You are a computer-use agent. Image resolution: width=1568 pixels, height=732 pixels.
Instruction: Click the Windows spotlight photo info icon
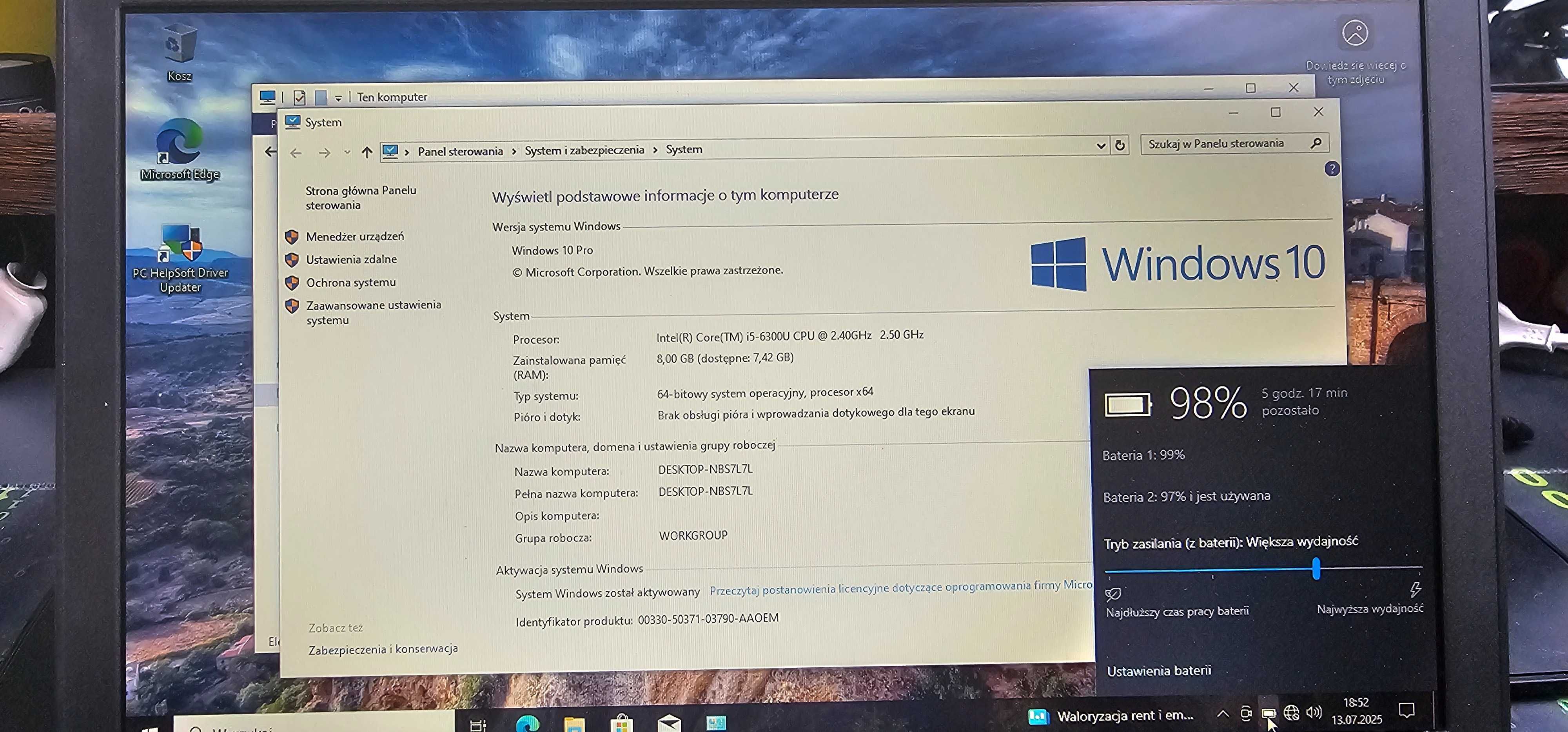tap(1355, 32)
